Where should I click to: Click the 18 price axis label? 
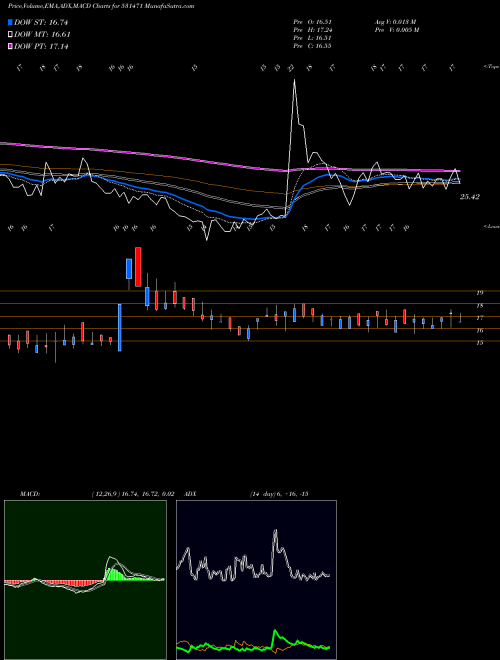pos(479,306)
